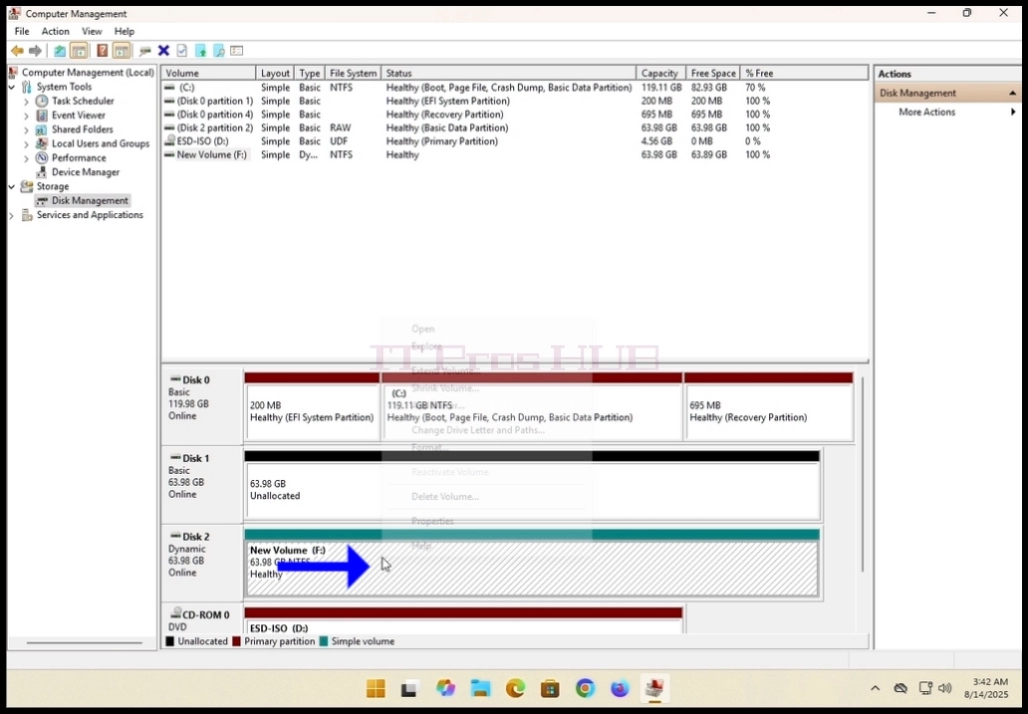Collapse the Storage tree node
Image resolution: width=1028 pixels, height=714 pixels.
point(12,186)
